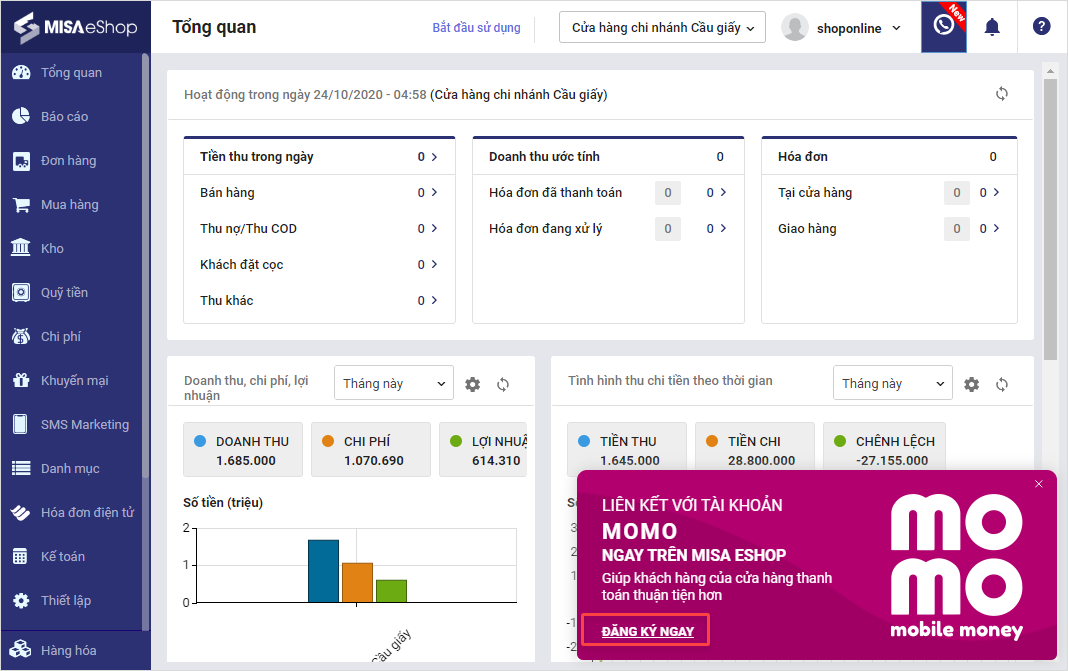Click the notification bell icon
This screenshot has width=1068, height=671.
pos(992,27)
